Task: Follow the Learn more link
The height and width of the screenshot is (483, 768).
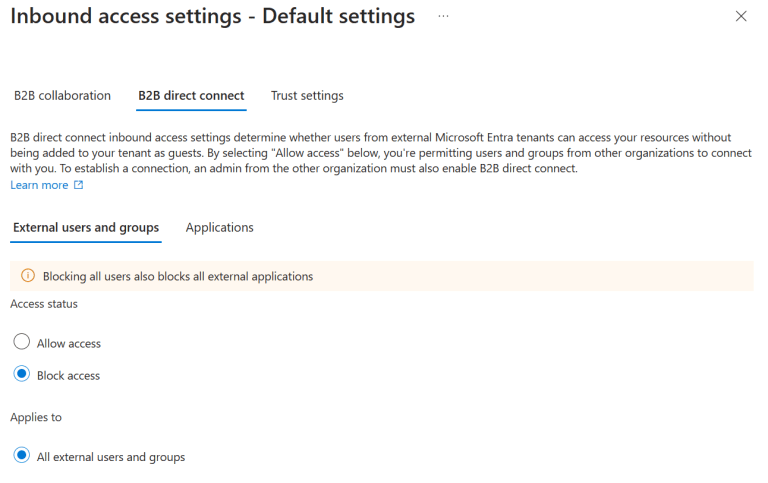Action: point(39,185)
